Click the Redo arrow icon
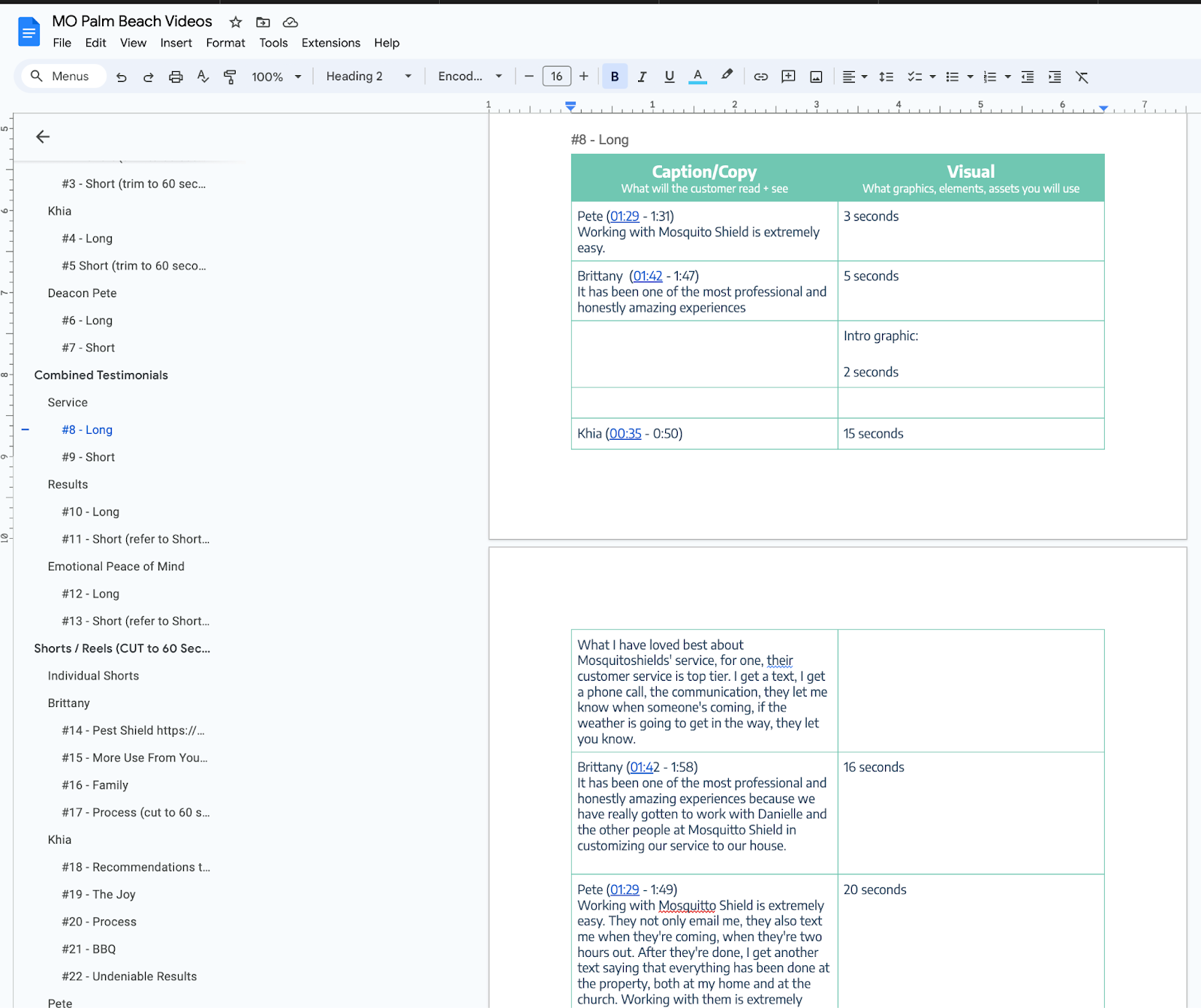The height and width of the screenshot is (1008, 1201). (149, 77)
